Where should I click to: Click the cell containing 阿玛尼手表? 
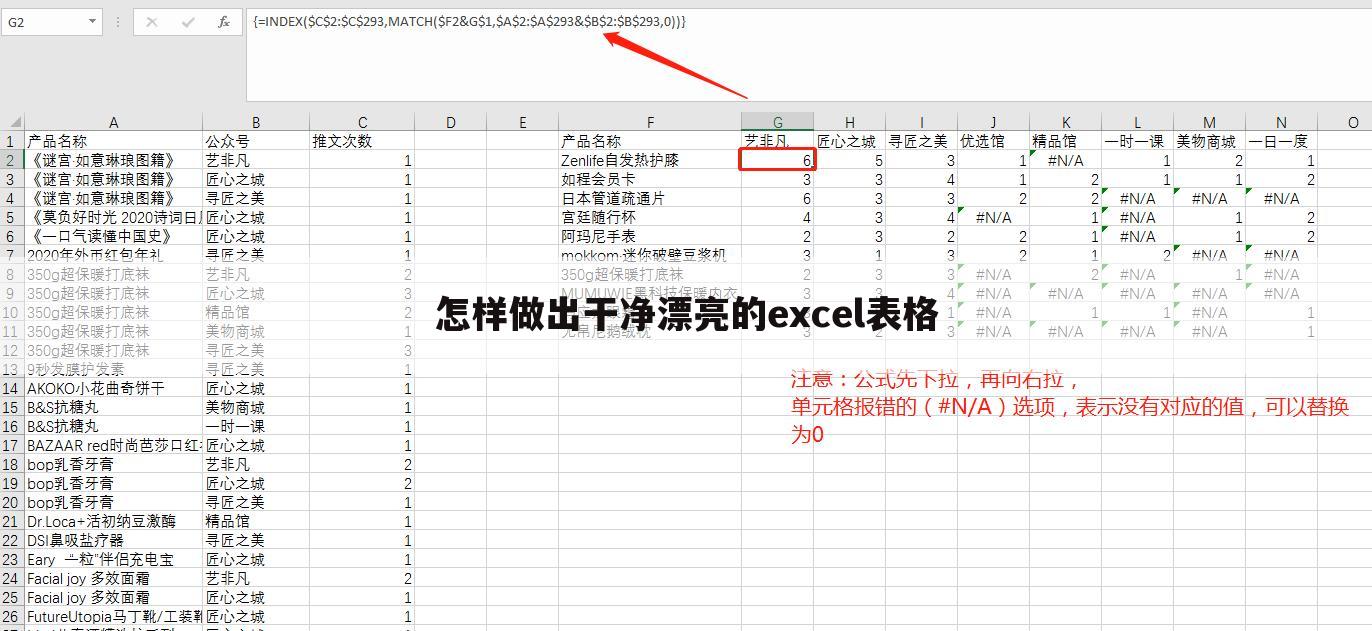pos(650,236)
